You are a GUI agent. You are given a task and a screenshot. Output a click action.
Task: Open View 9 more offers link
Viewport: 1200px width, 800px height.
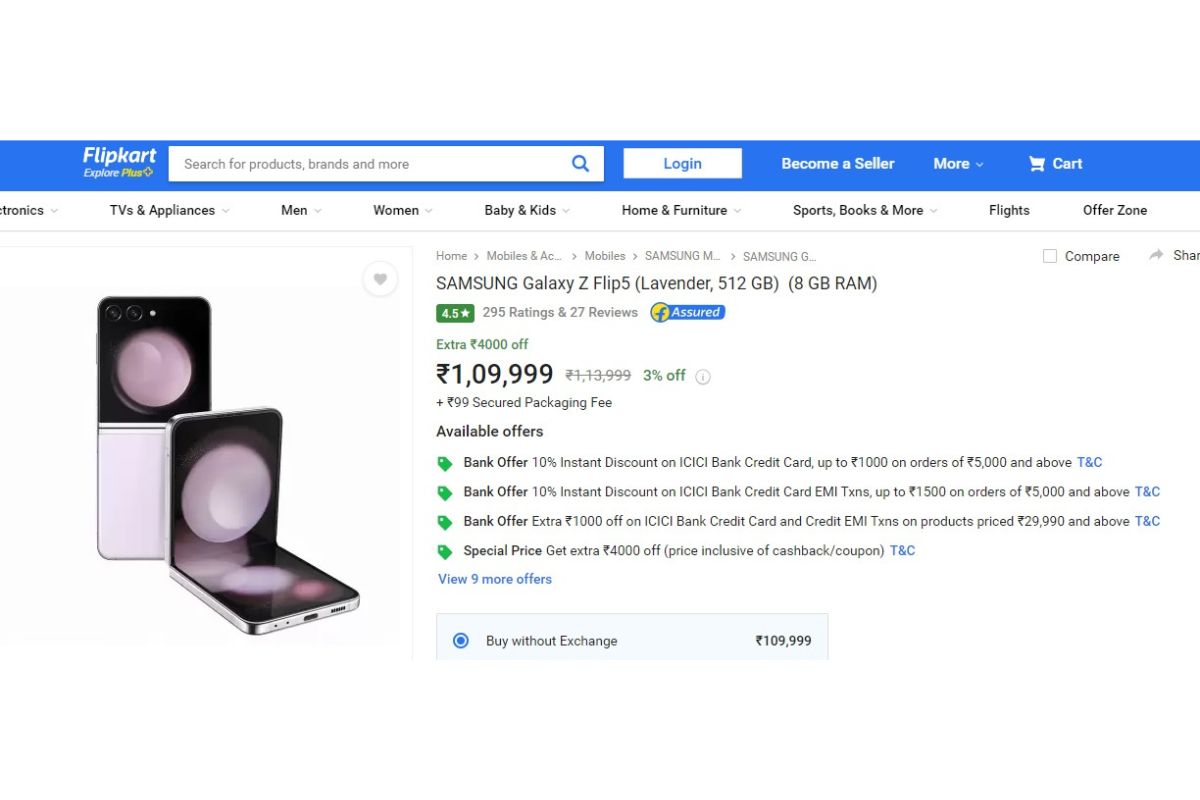495,579
